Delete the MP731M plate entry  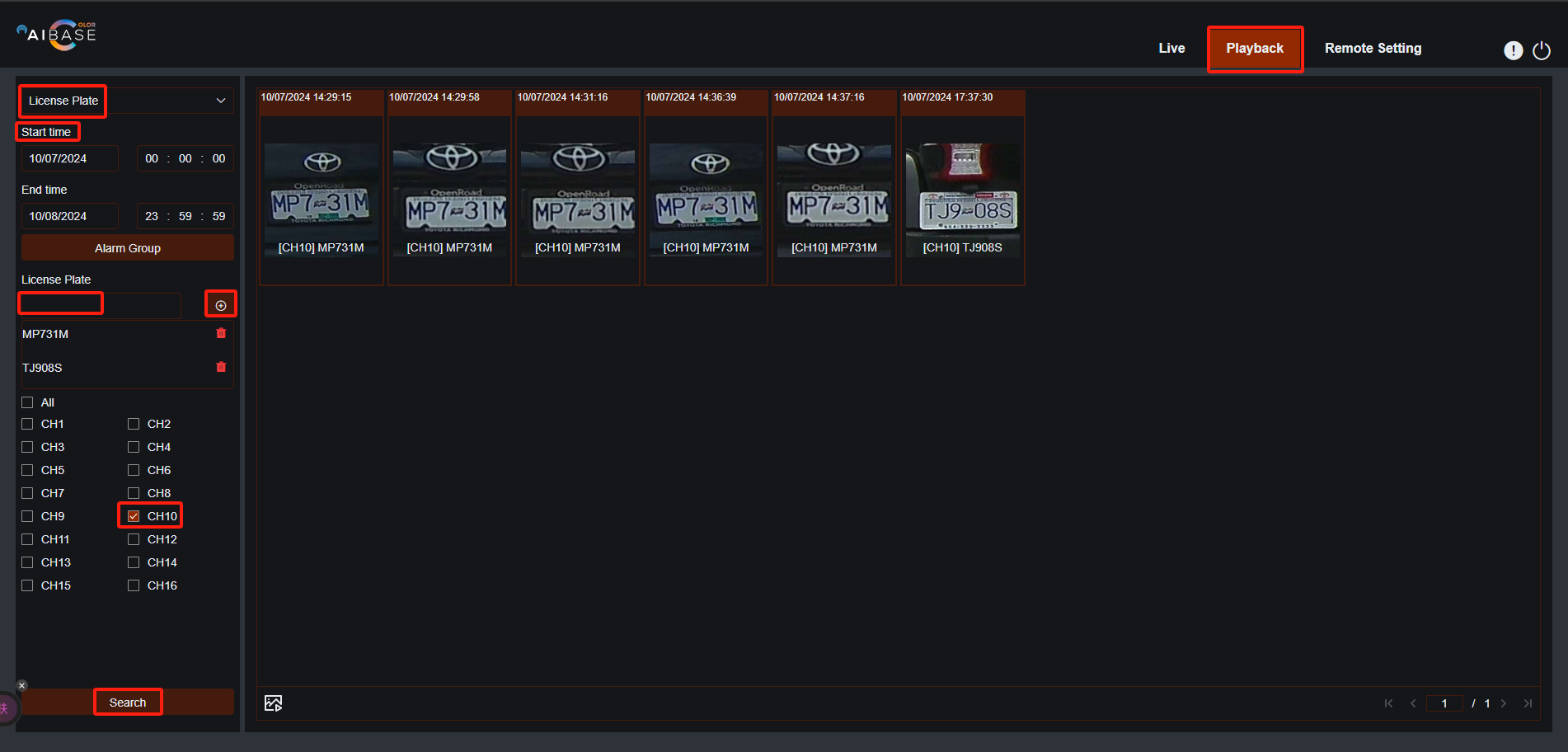pyautogui.click(x=221, y=333)
